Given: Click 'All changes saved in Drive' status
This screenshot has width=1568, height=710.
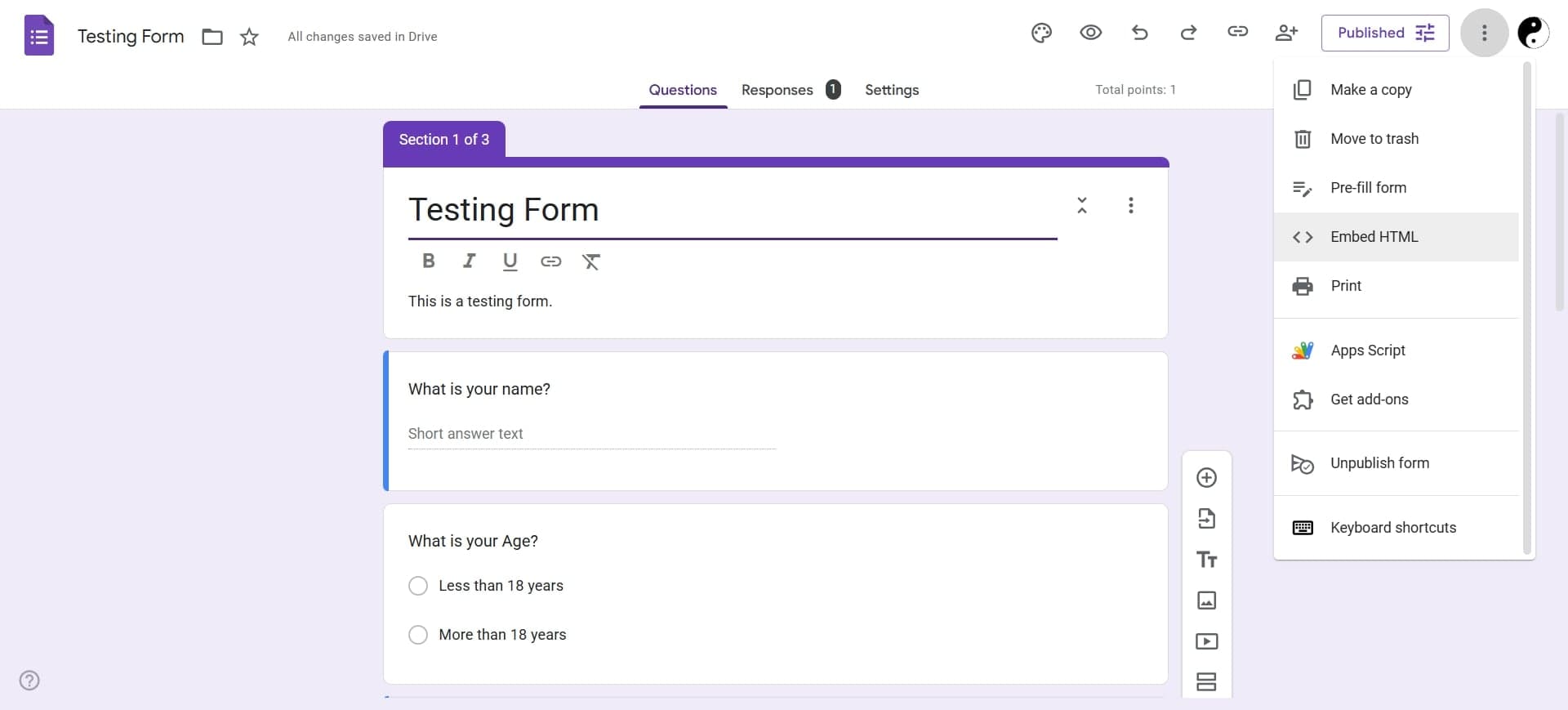Looking at the screenshot, I should point(362,37).
